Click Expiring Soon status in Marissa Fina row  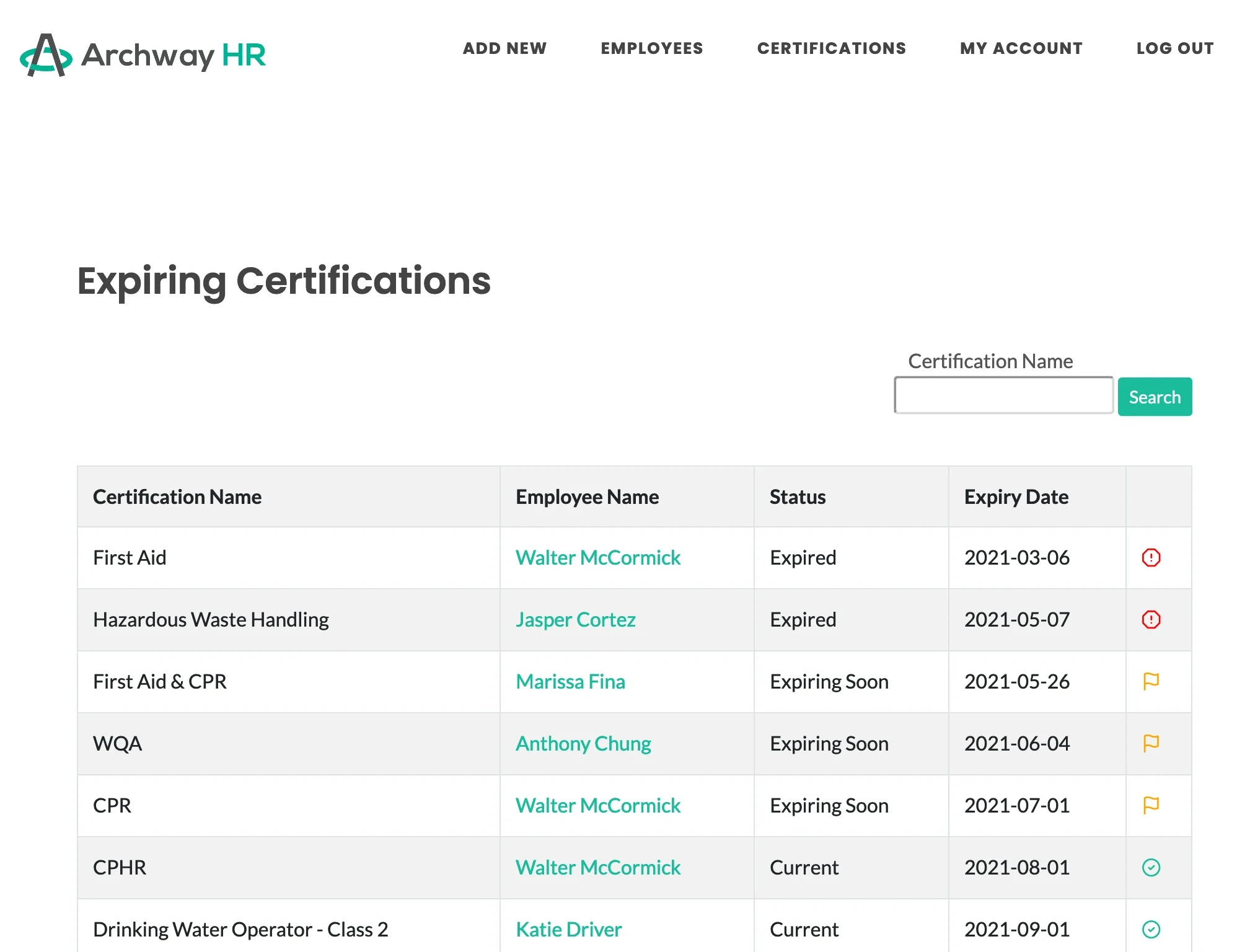(829, 681)
